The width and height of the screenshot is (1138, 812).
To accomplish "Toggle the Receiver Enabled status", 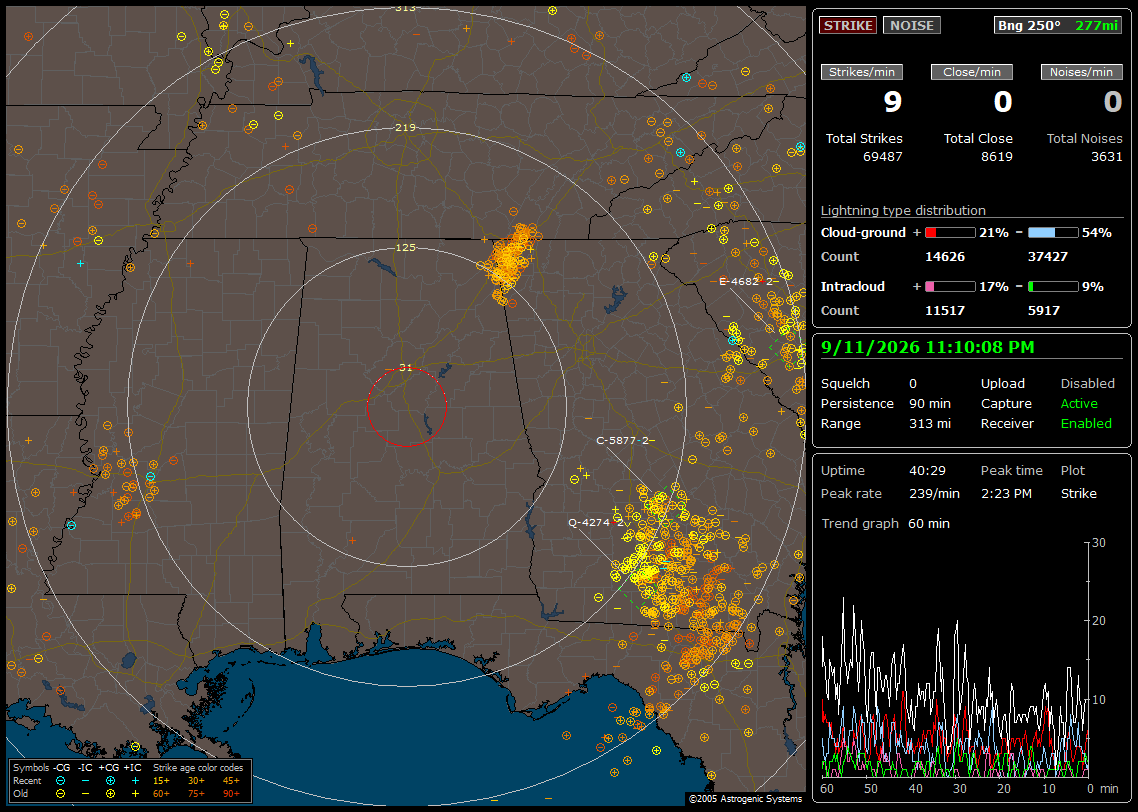I will pyautogui.click(x=1086, y=424).
